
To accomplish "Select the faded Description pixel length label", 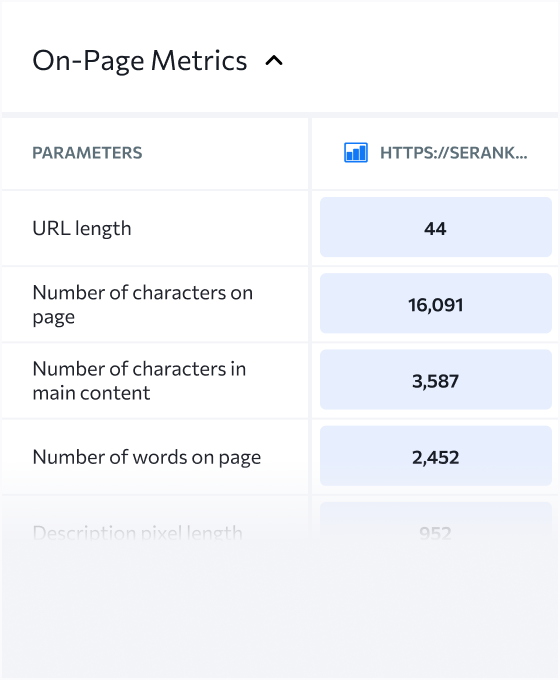I will (138, 533).
